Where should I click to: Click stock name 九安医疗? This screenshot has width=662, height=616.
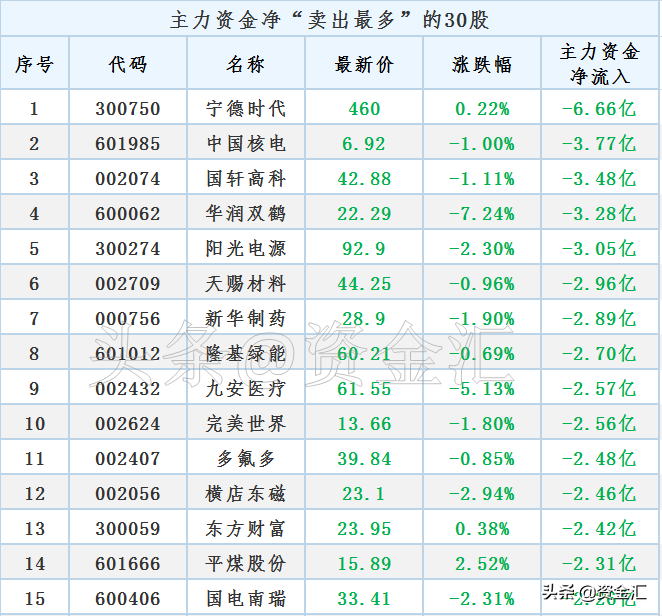click(246, 389)
